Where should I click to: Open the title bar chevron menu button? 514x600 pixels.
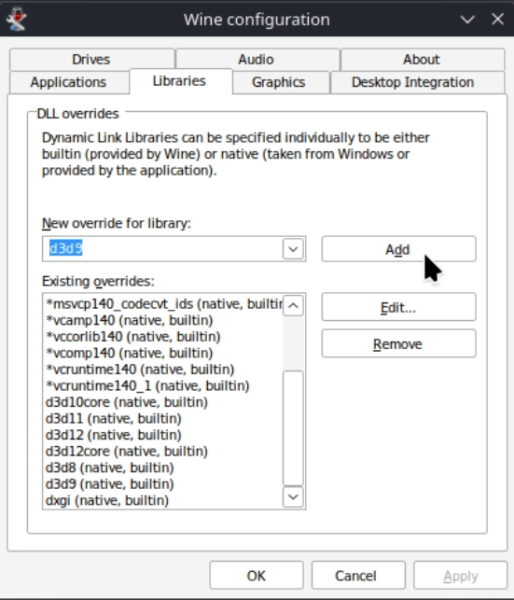[x=467, y=19]
